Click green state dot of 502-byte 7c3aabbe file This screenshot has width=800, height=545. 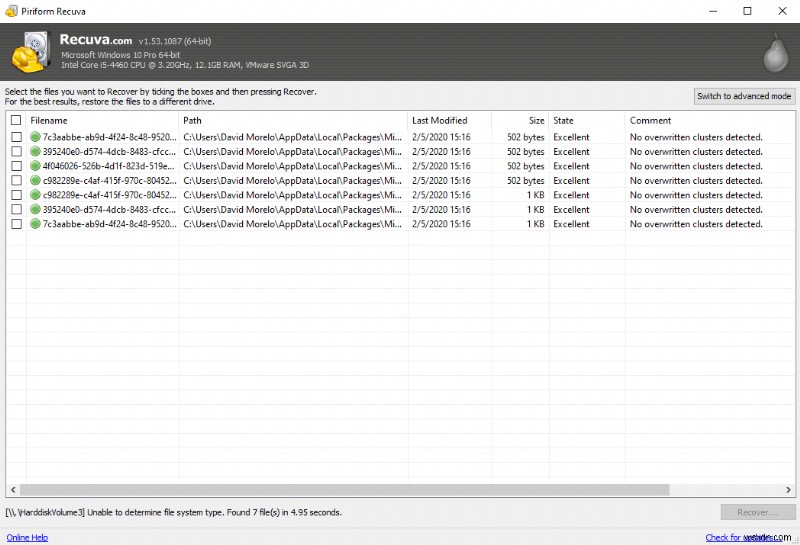pyautogui.click(x=35, y=137)
